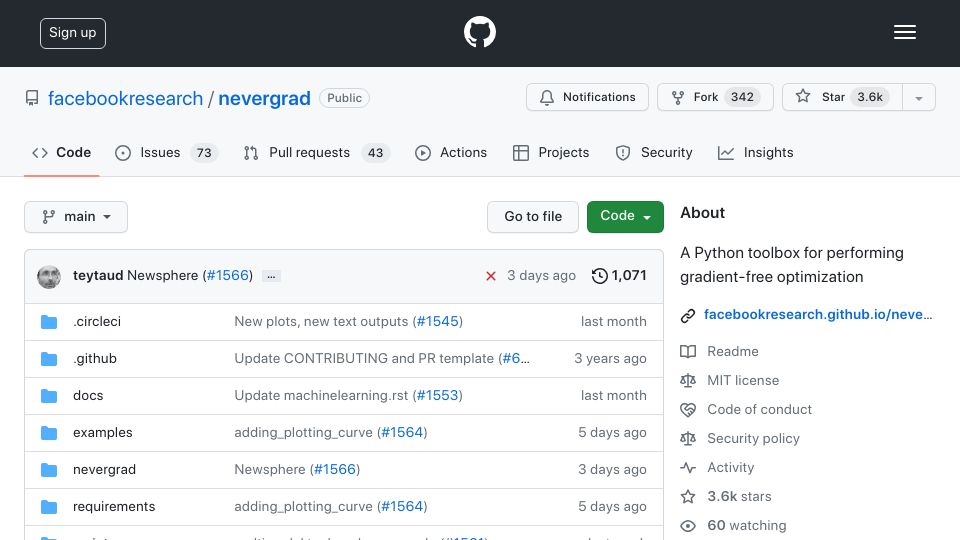The width and height of the screenshot is (960, 540).
Task: Open the Security policy link
Action: (753, 439)
